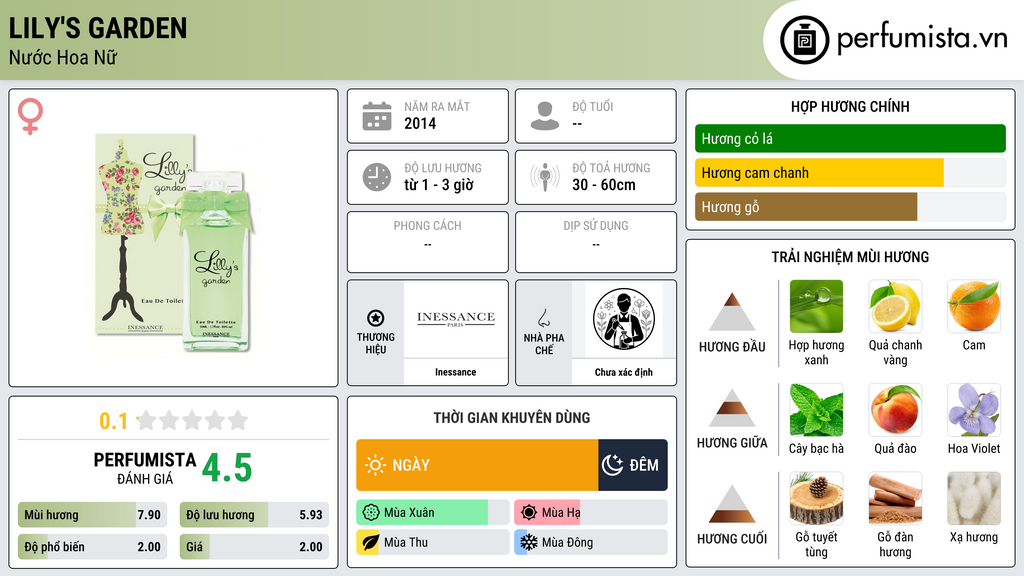Click the green Perfumista score 4.5
Screen dimensions: 1024x576
pos(227,468)
